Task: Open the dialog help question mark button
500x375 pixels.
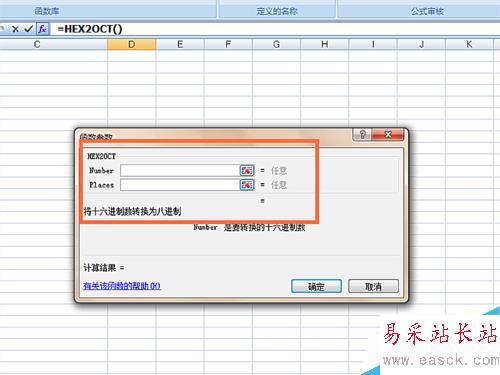Action: 362,135
